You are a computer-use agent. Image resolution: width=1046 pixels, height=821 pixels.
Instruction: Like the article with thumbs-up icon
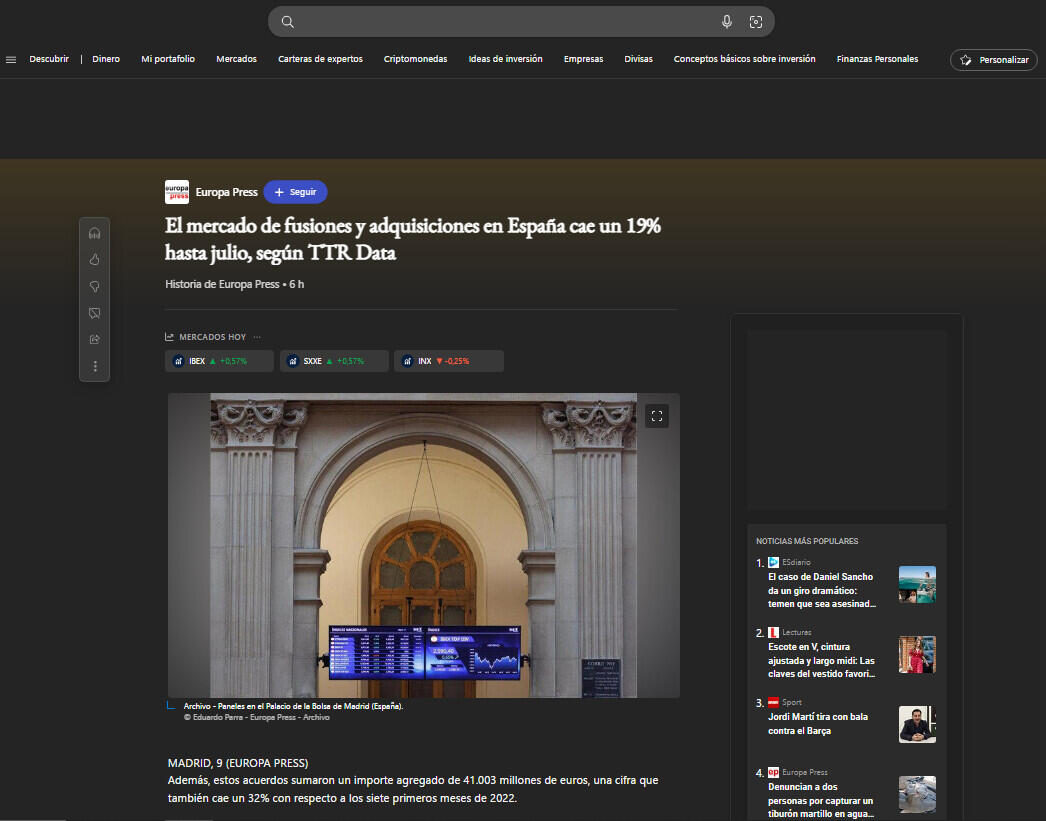[x=95, y=259]
